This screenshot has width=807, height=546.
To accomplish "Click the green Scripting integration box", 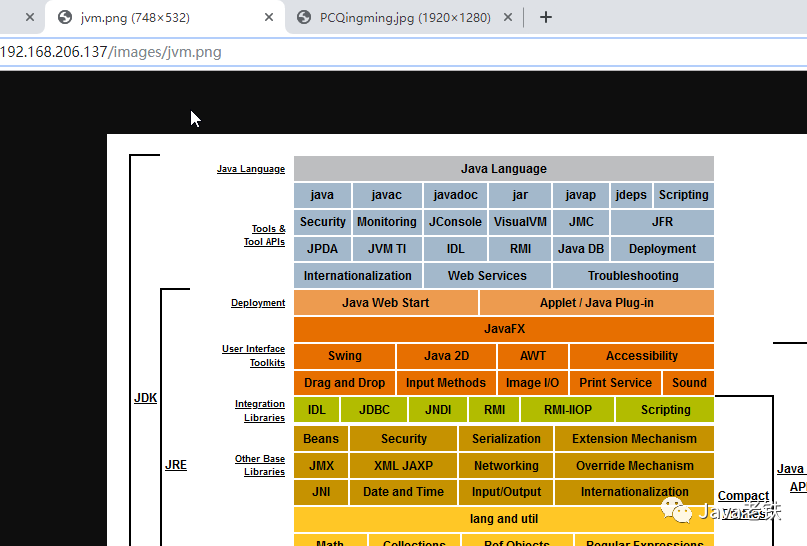I will [x=665, y=410].
